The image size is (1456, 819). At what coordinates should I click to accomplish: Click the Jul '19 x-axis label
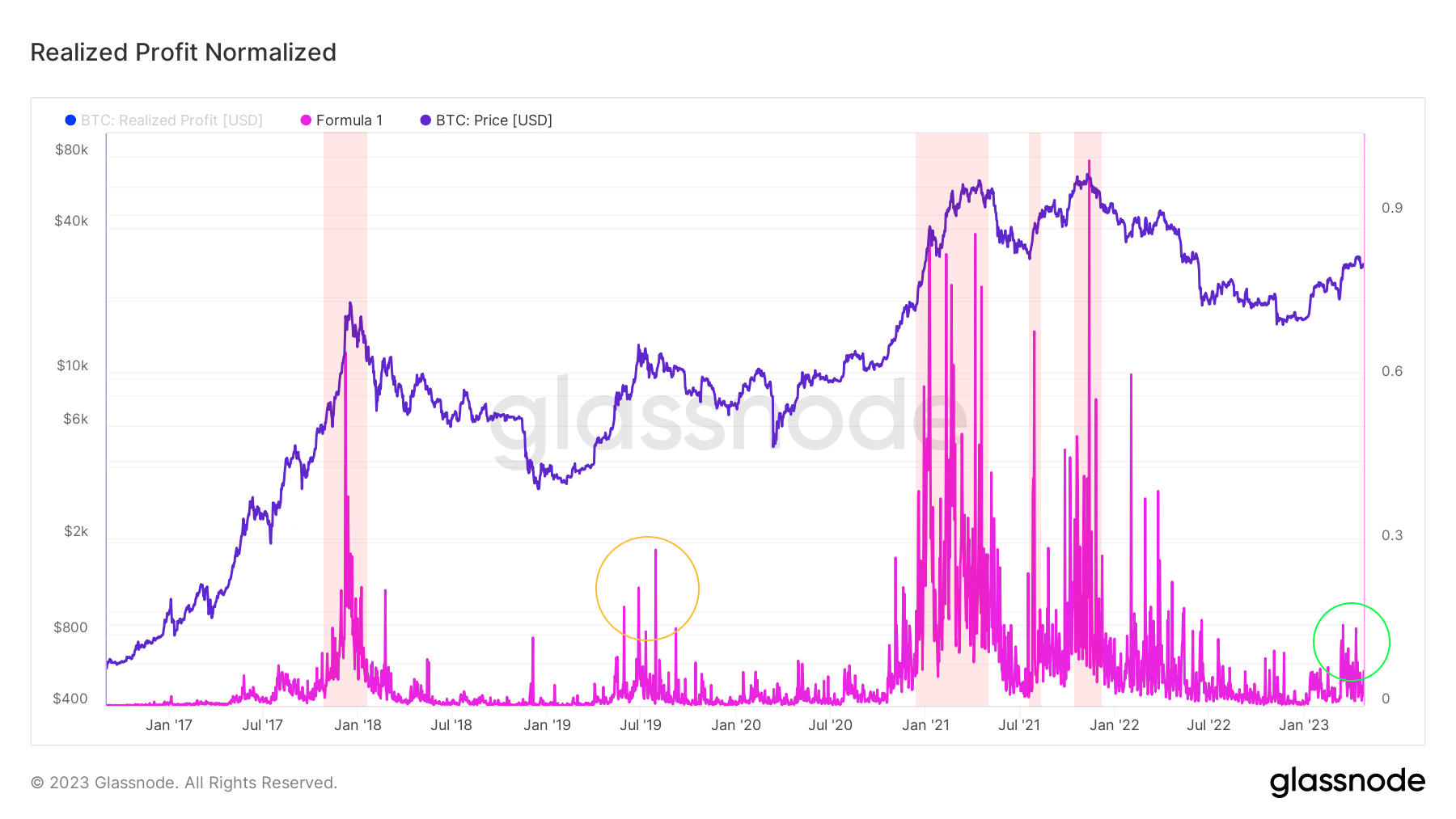641,725
